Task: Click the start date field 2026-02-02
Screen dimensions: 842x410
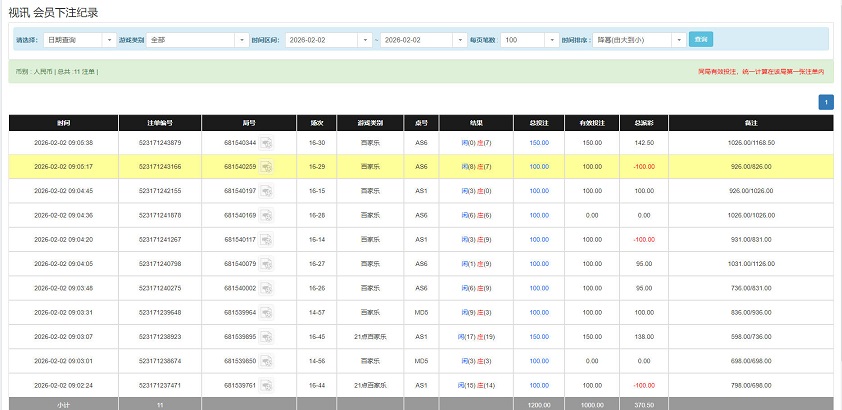Action: click(322, 40)
